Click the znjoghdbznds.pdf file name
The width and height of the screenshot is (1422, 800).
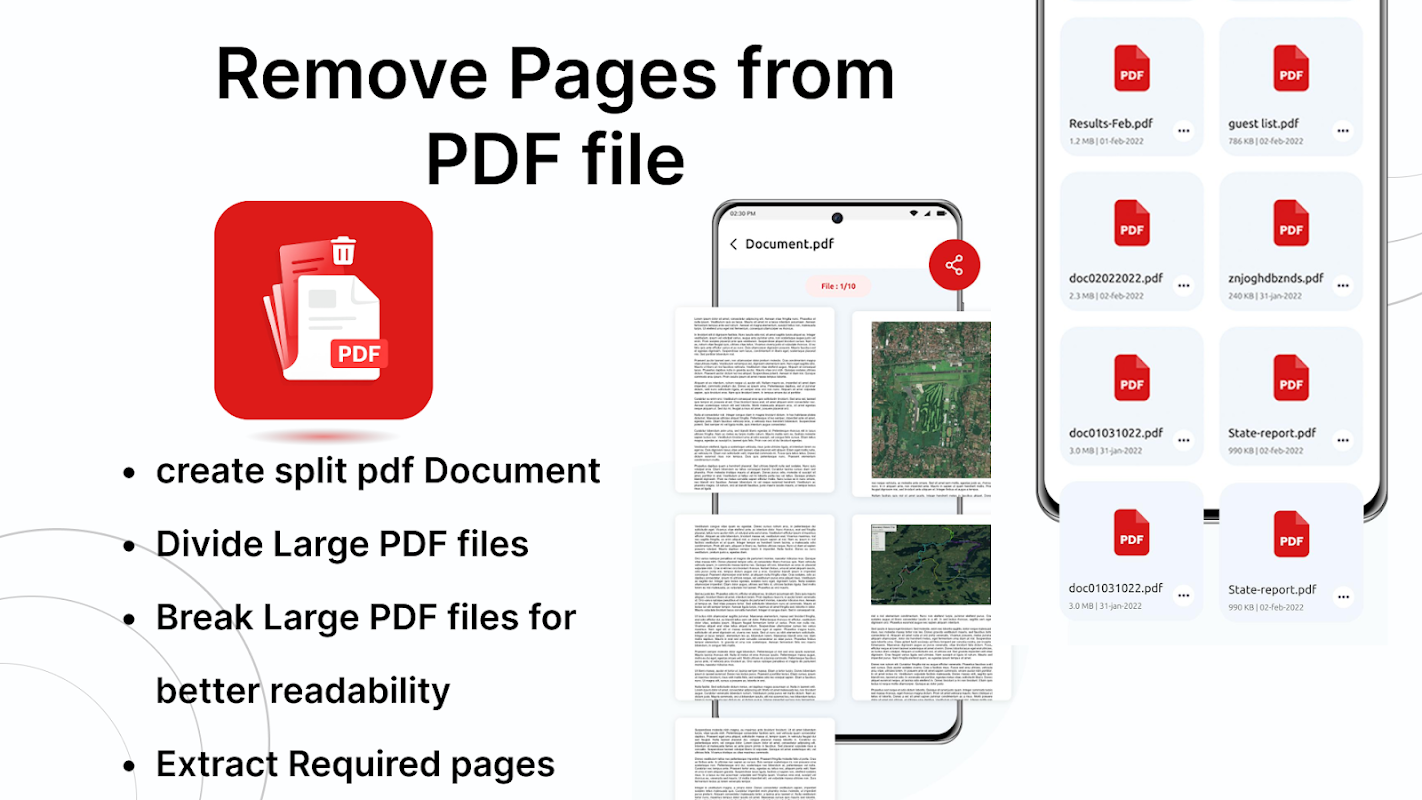1276,278
